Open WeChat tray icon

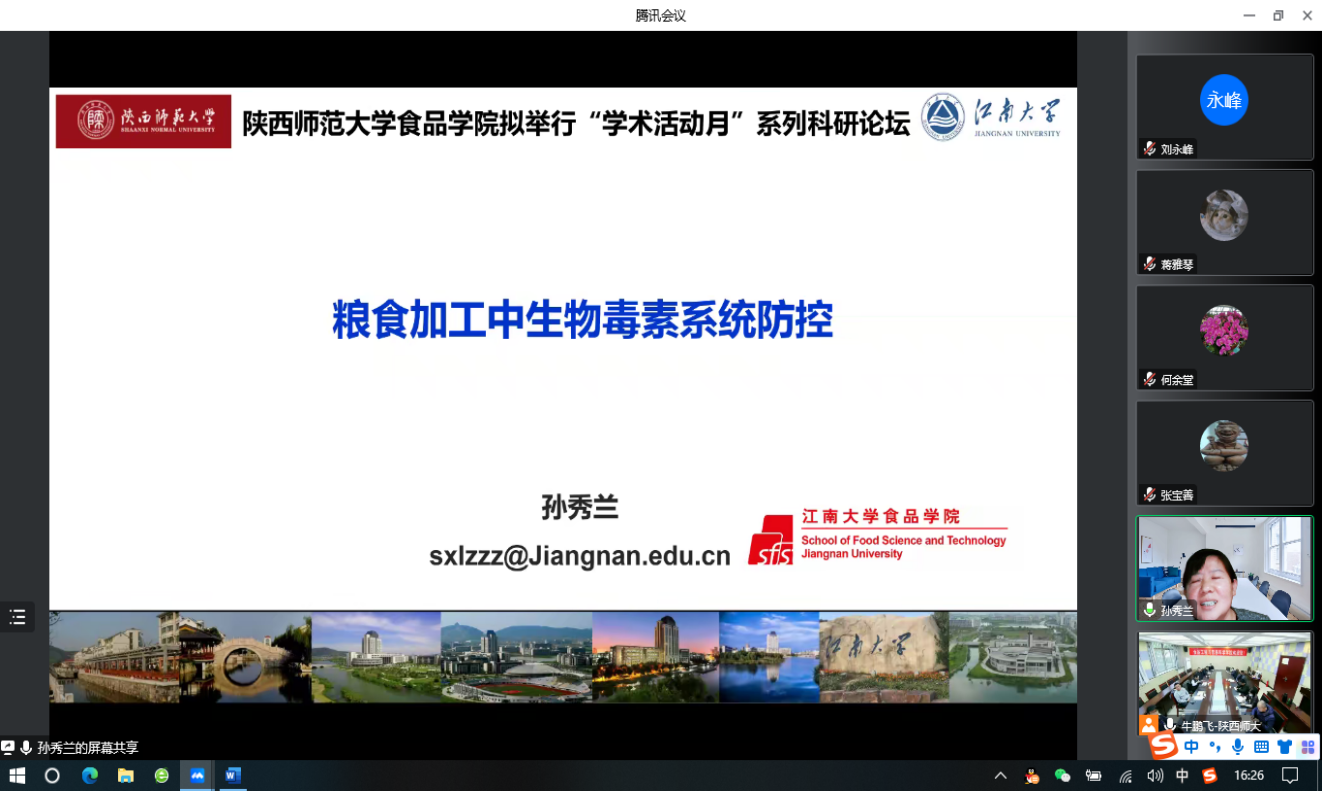(x=1063, y=776)
